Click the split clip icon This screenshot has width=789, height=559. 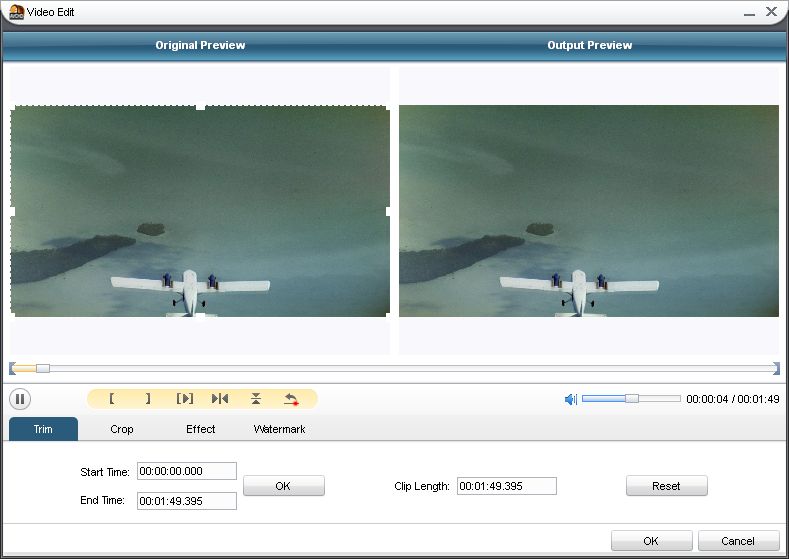[x=220, y=398]
